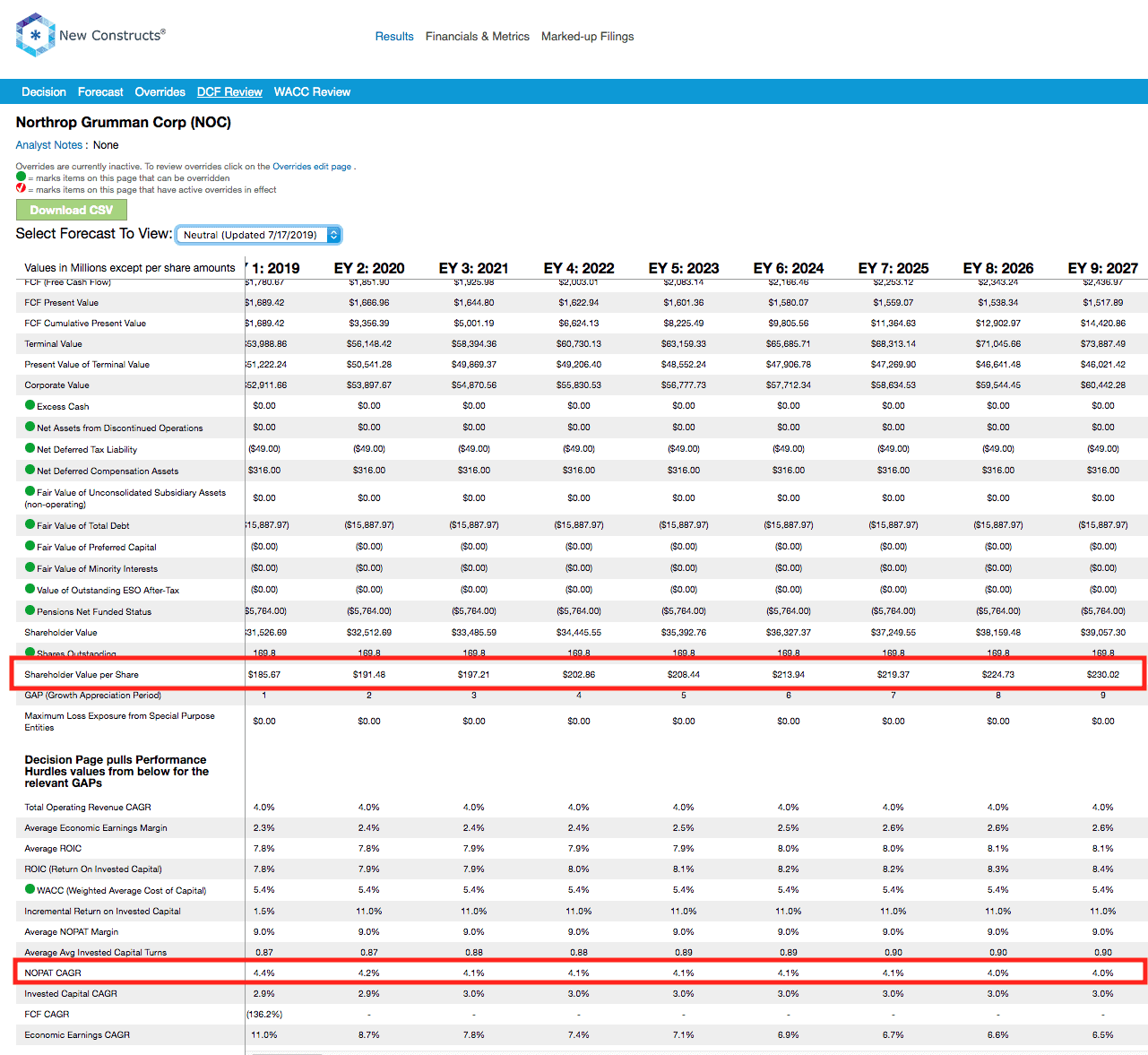This screenshot has height=1055, width=1148.
Task: Click the Download CSV button
Action: click(x=72, y=210)
